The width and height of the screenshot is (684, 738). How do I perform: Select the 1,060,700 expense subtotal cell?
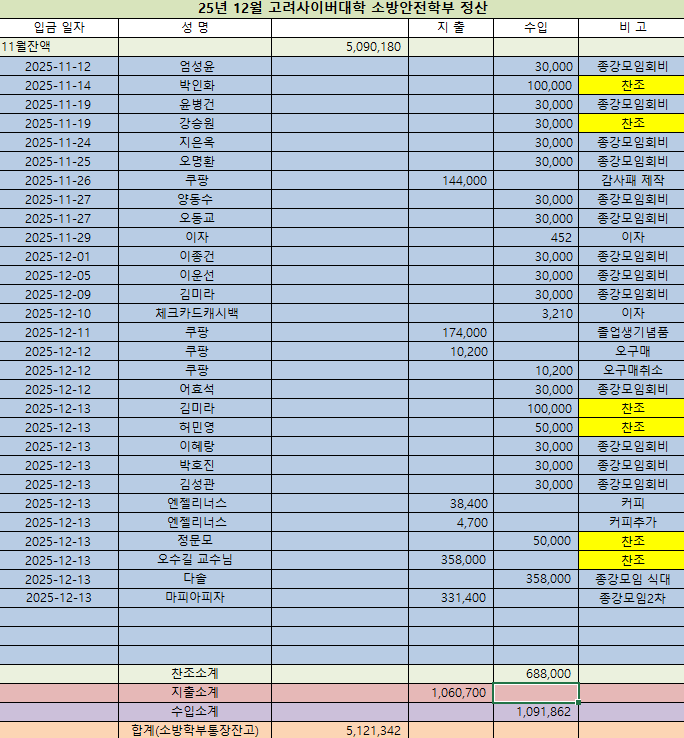[450, 693]
